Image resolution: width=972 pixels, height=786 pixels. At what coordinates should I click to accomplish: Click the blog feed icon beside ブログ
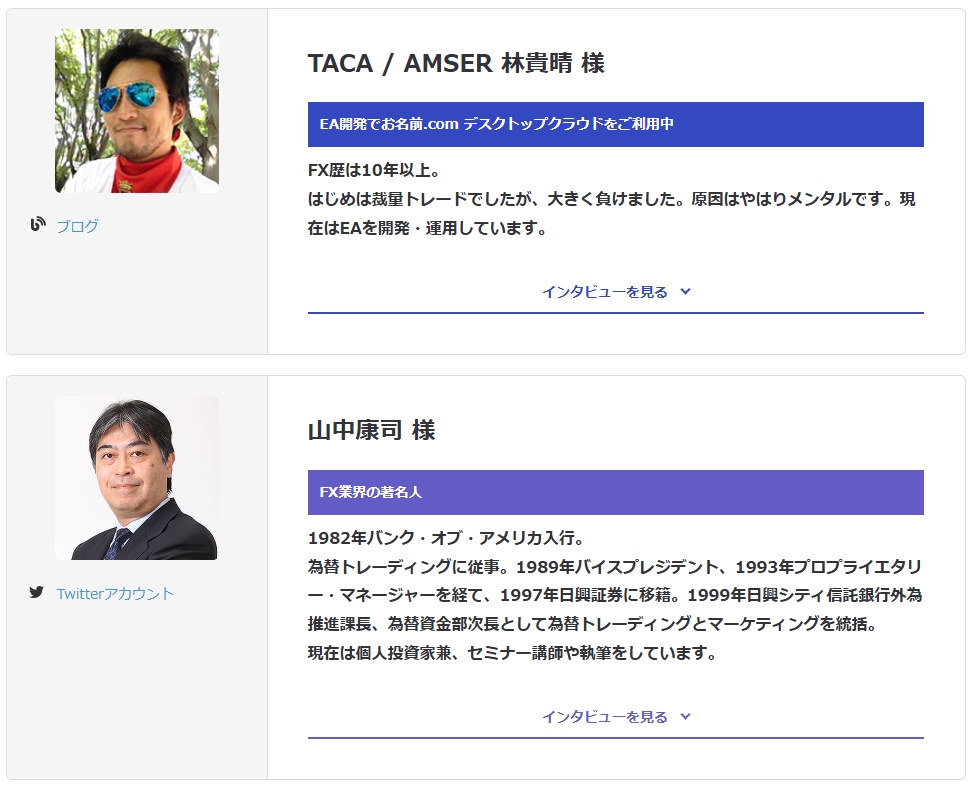point(38,225)
